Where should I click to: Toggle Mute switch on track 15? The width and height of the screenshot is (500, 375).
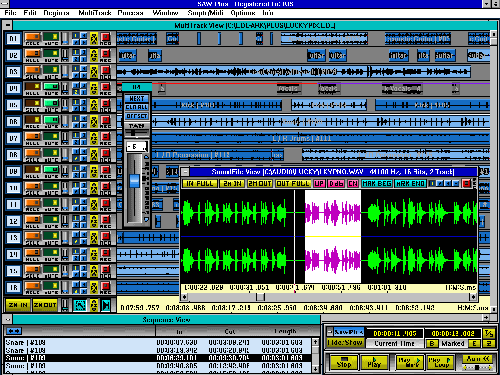click(51, 270)
